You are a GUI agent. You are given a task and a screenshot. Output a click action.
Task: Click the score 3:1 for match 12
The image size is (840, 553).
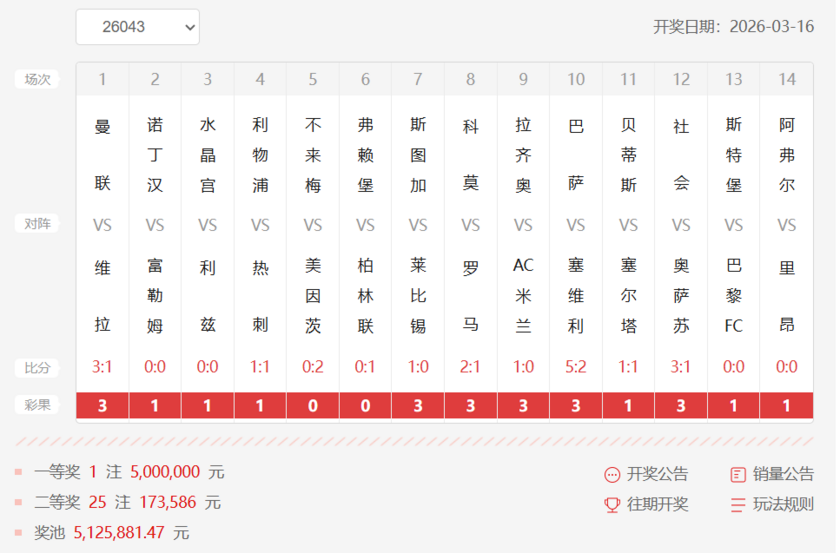(x=681, y=367)
